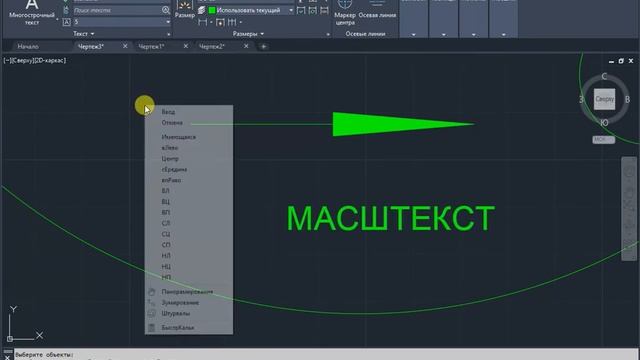Viewport: 640px width, 360px height.
Task: Select НП justification option
Action: [189, 277]
